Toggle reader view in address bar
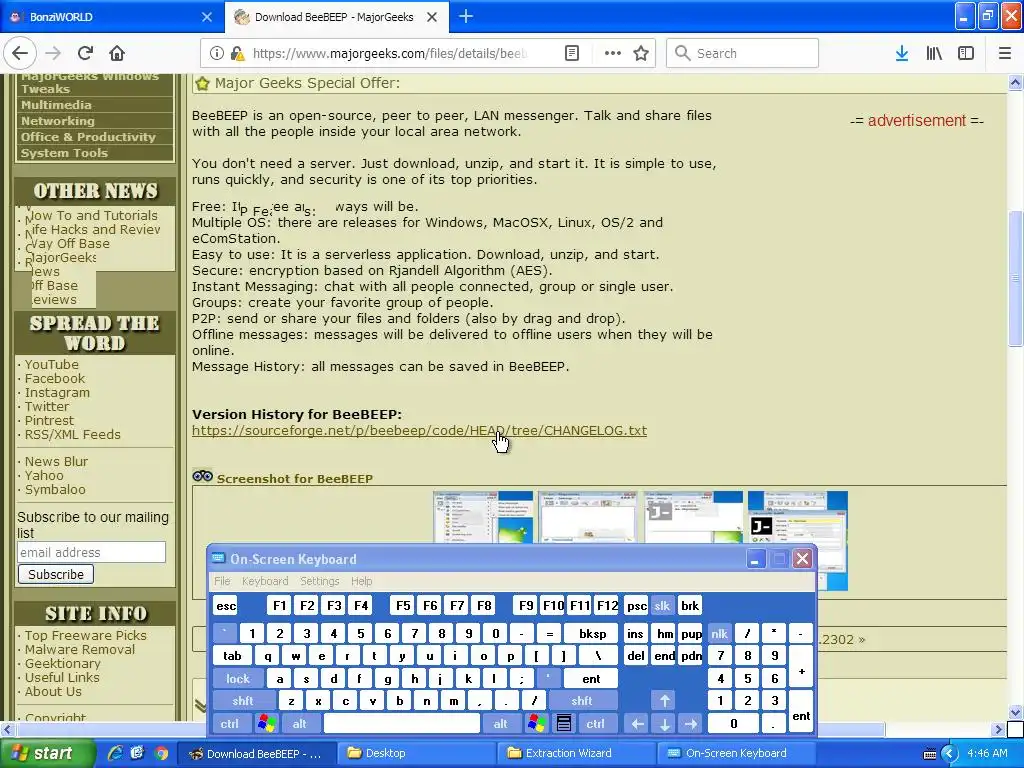 coord(571,53)
